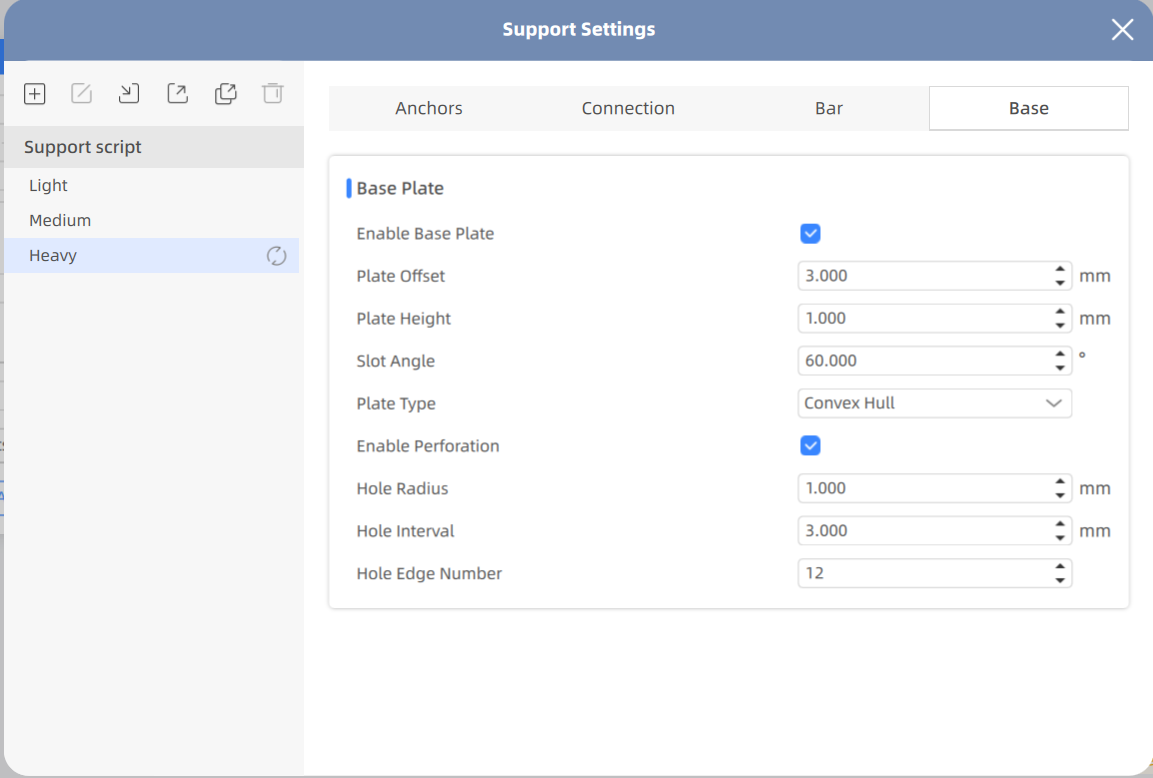1153x778 pixels.
Task: Click the delete script trash icon
Action: (272, 94)
